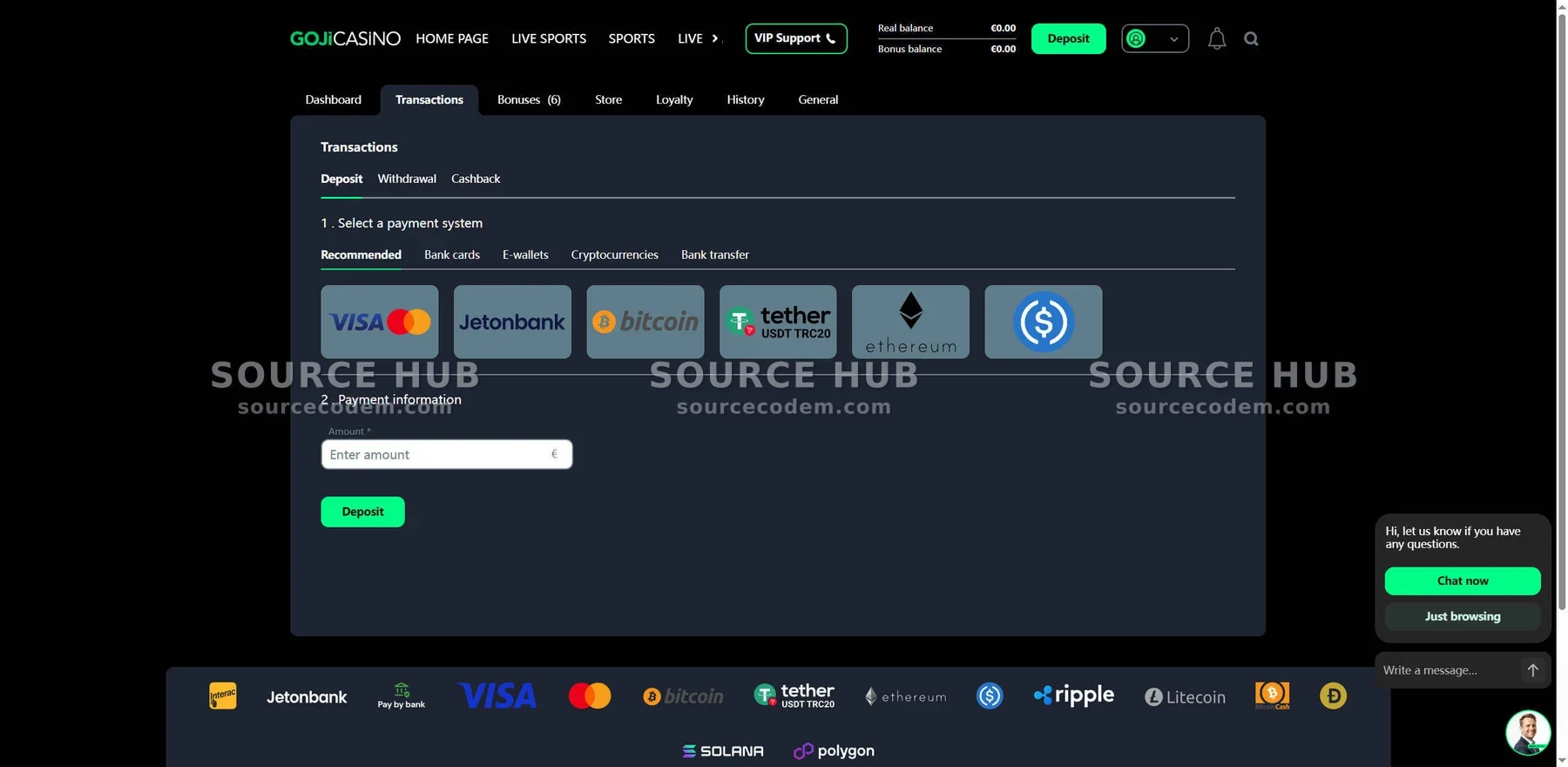Click the Bonus balance amount
Screen dimensions: 1568x767
pos(1003,49)
